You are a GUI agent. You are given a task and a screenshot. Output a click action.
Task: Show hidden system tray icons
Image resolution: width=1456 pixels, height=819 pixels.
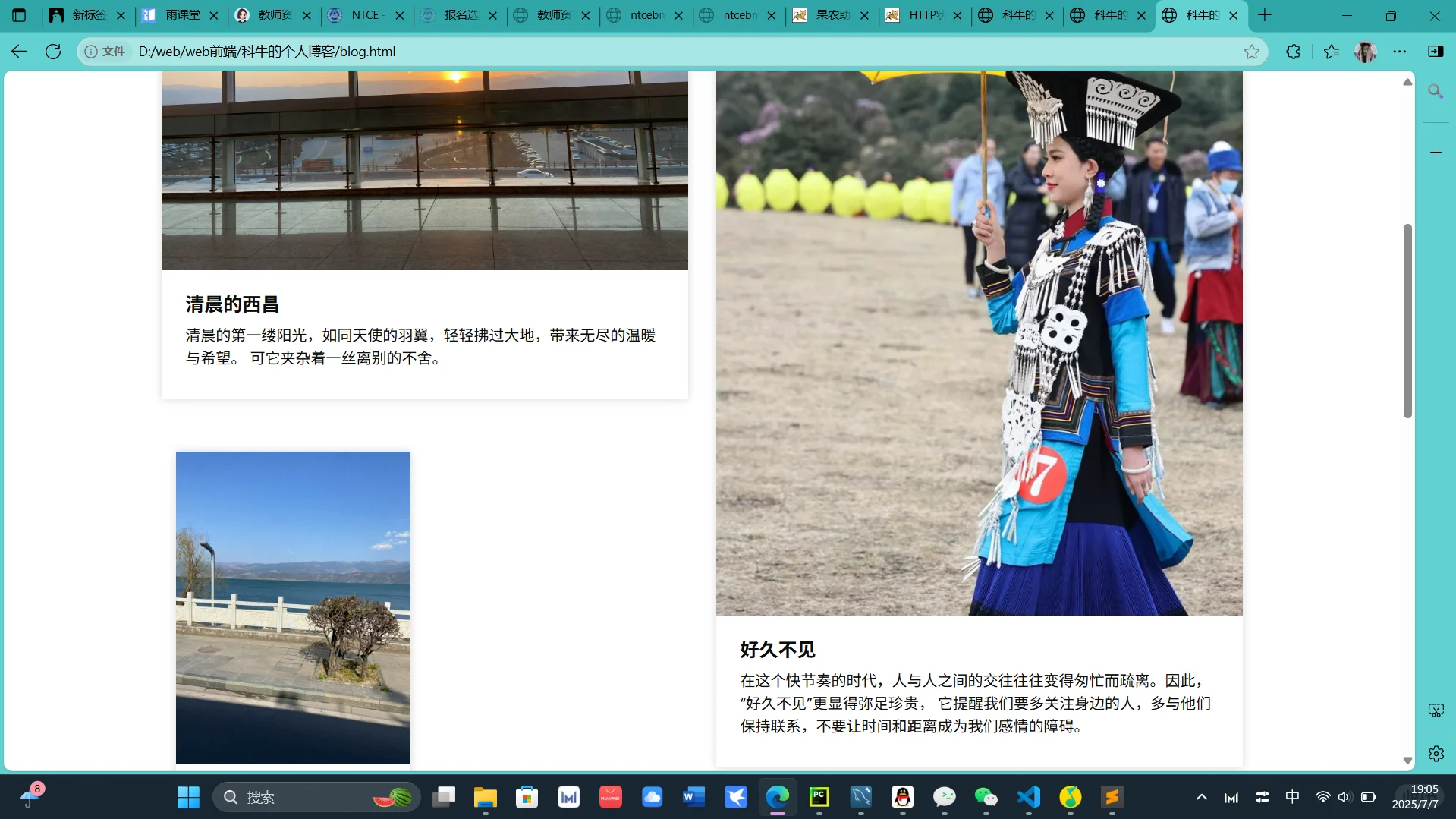pyautogui.click(x=1202, y=797)
